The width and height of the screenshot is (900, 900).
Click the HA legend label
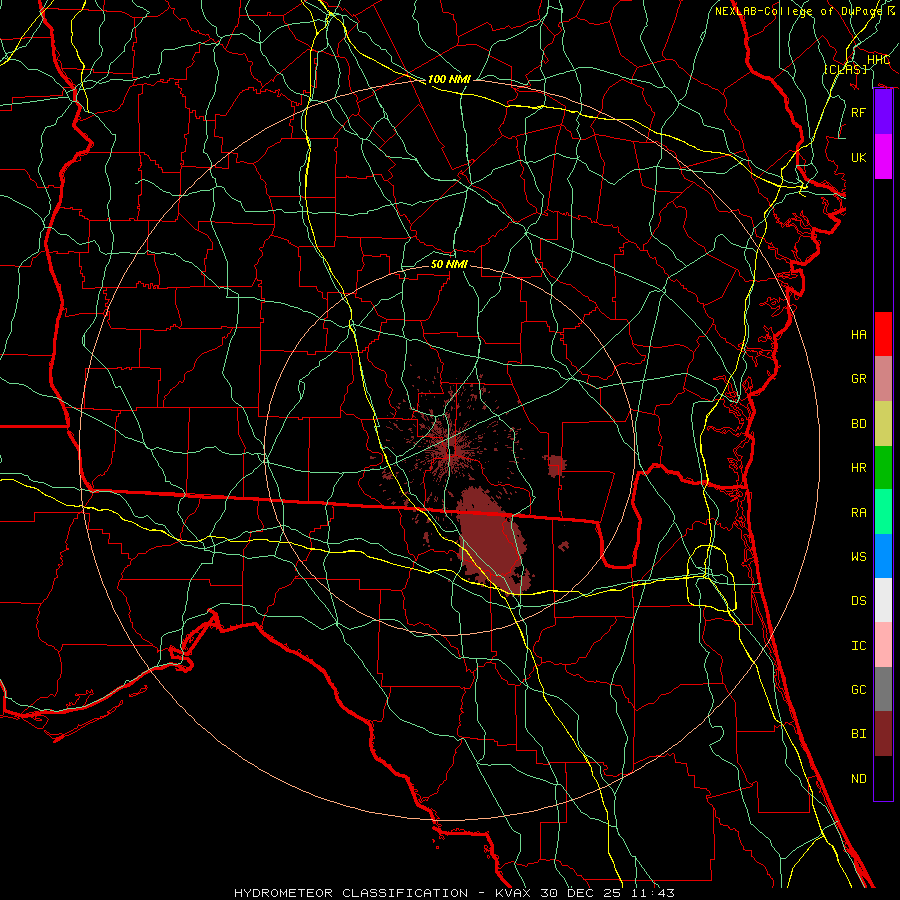point(859,335)
